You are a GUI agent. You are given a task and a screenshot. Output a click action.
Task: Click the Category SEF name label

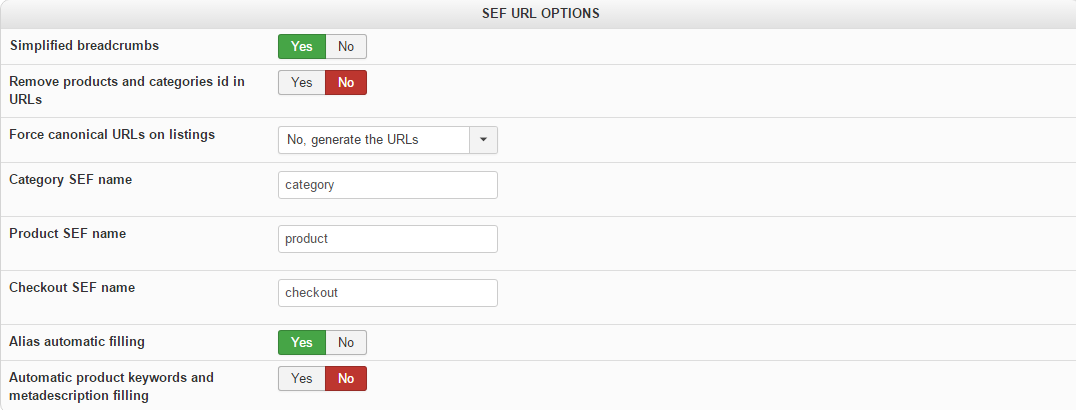[x=70, y=179]
